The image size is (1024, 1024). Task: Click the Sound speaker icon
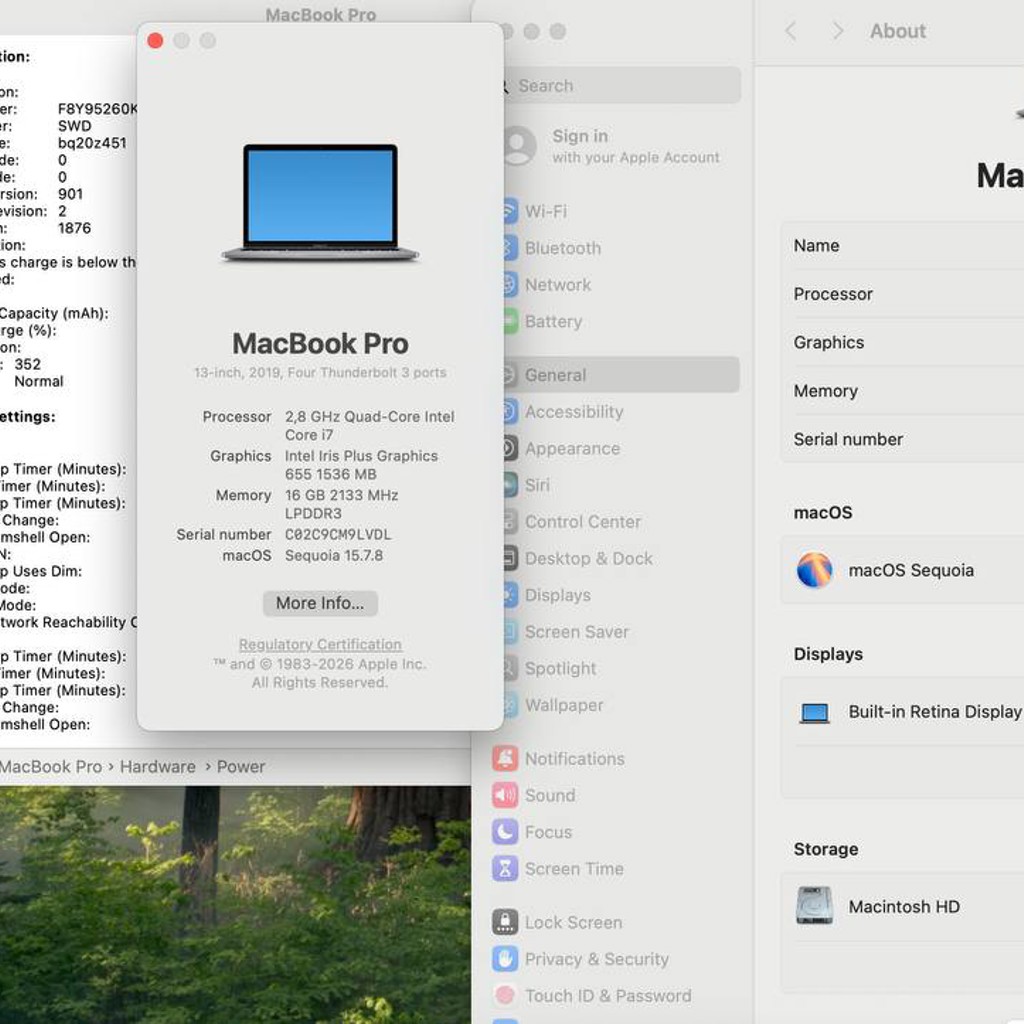tap(505, 795)
